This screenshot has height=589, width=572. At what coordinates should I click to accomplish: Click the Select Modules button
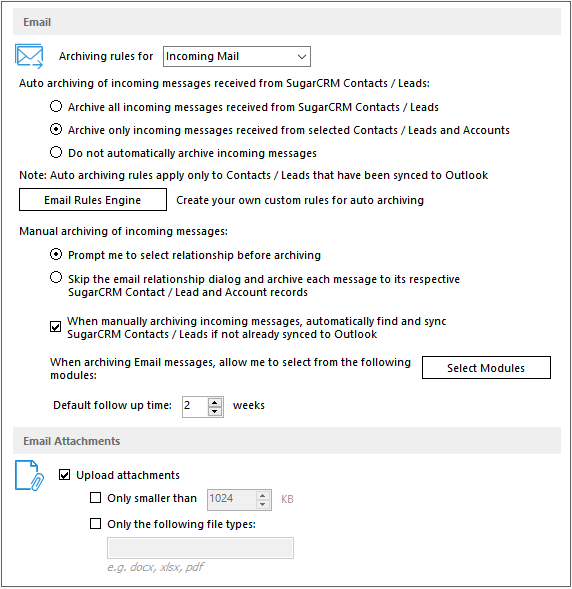point(486,368)
